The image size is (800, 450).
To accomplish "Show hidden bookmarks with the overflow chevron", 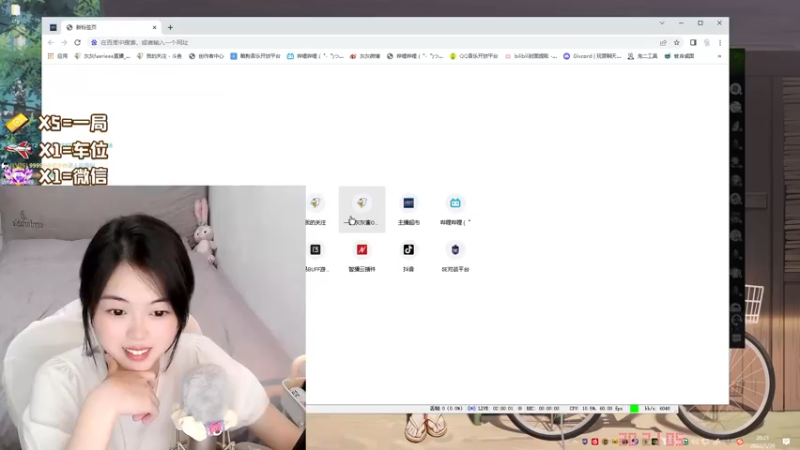I will click(719, 56).
